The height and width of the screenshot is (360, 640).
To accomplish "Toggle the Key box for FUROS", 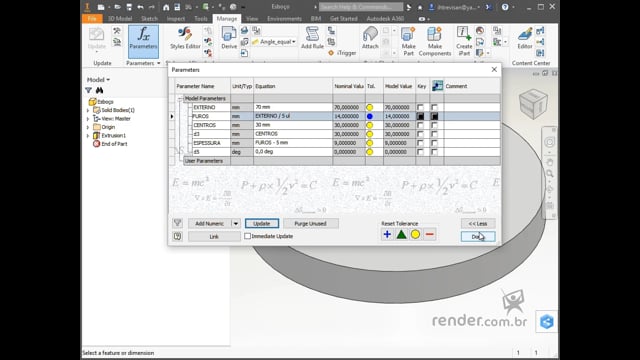I will pyautogui.click(x=420, y=116).
